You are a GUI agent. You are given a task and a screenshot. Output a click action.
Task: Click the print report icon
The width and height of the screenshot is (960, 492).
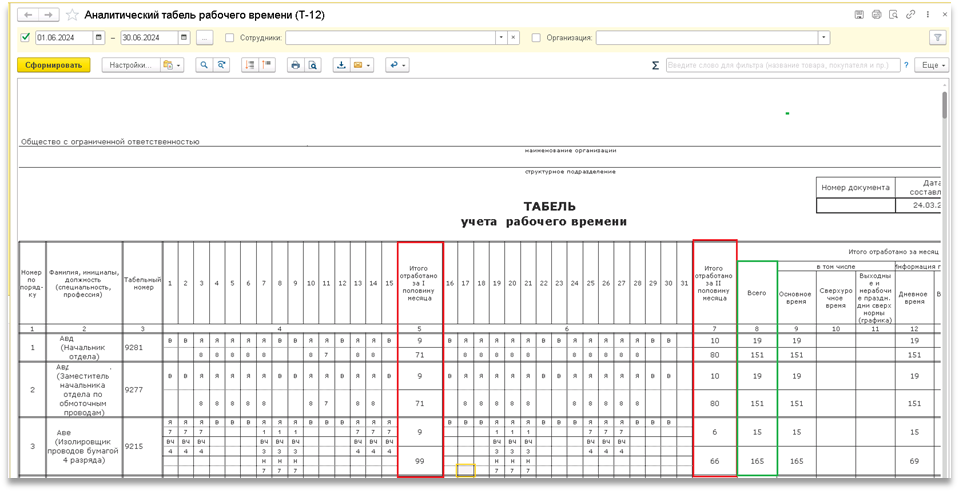(x=295, y=65)
